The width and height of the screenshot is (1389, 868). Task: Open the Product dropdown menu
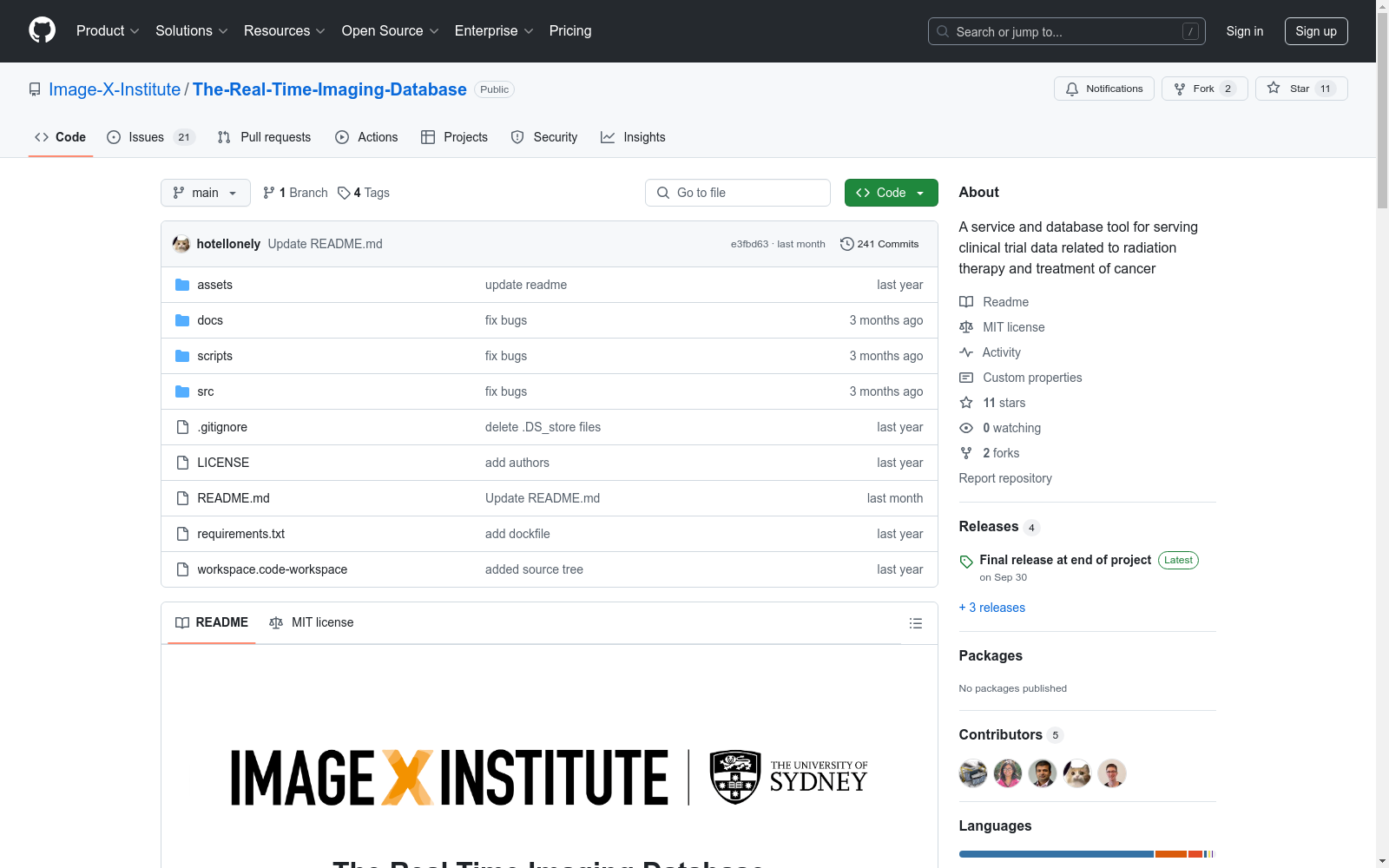tap(108, 31)
